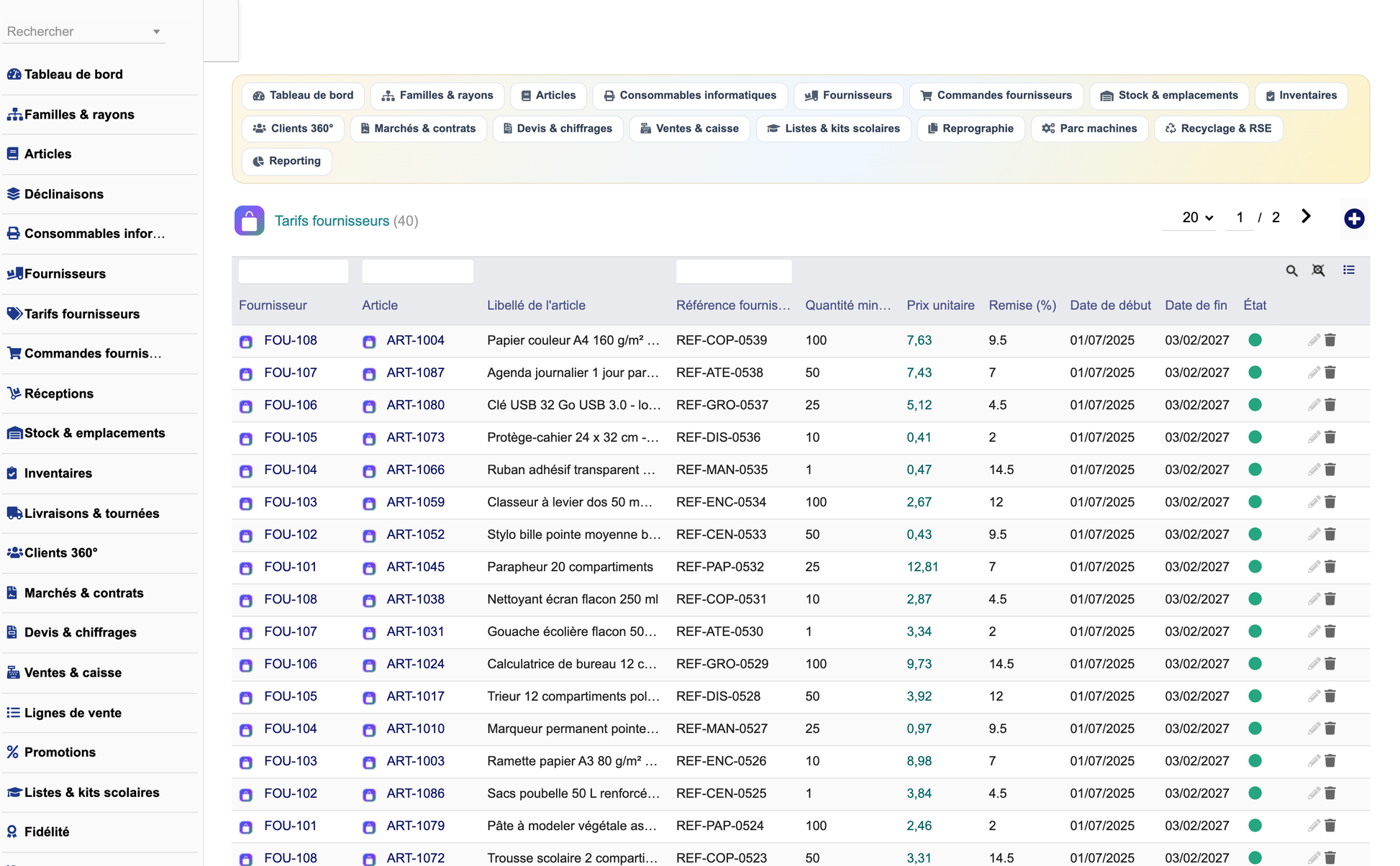Viewport: 1400px width, 866px height.
Task: Edit the ART-1010 row pencil icon
Action: click(1314, 729)
